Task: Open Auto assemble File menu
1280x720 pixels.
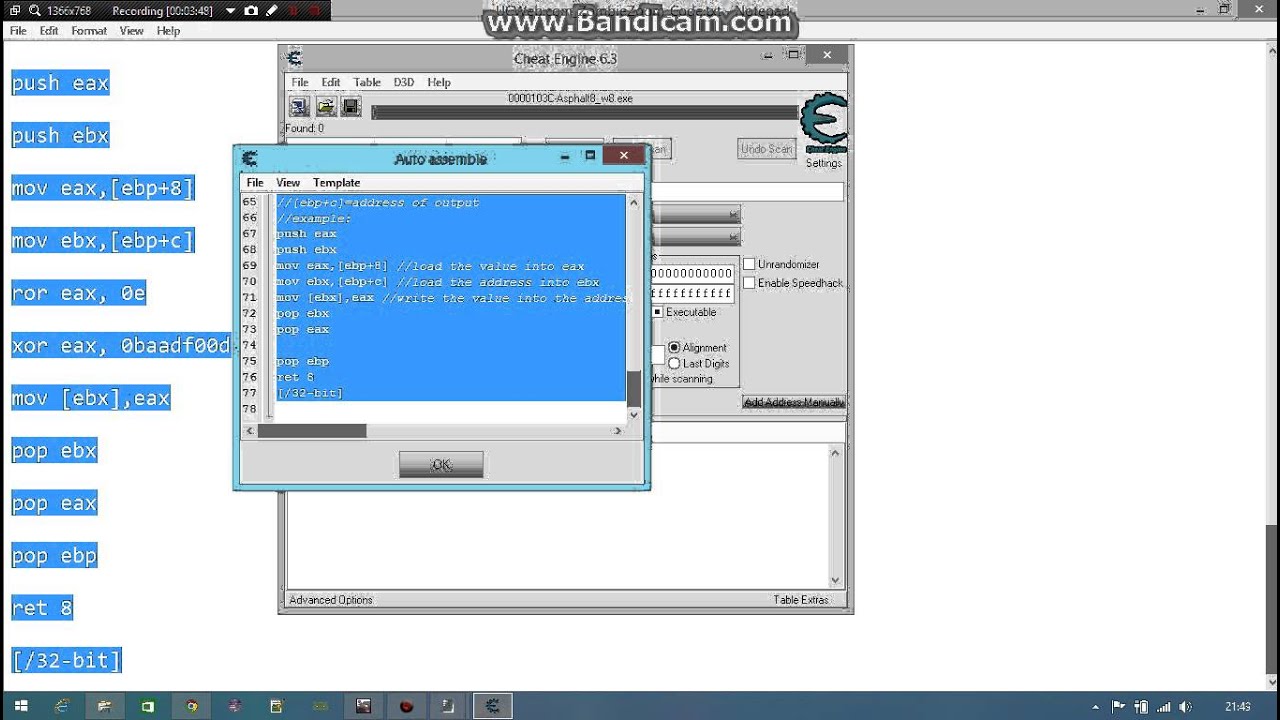Action: pyautogui.click(x=255, y=182)
